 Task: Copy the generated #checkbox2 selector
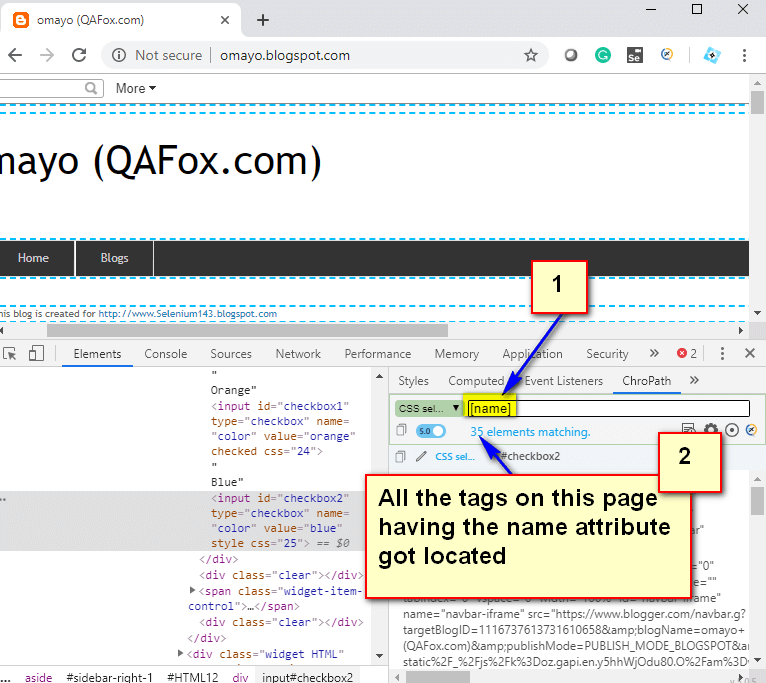coord(400,456)
